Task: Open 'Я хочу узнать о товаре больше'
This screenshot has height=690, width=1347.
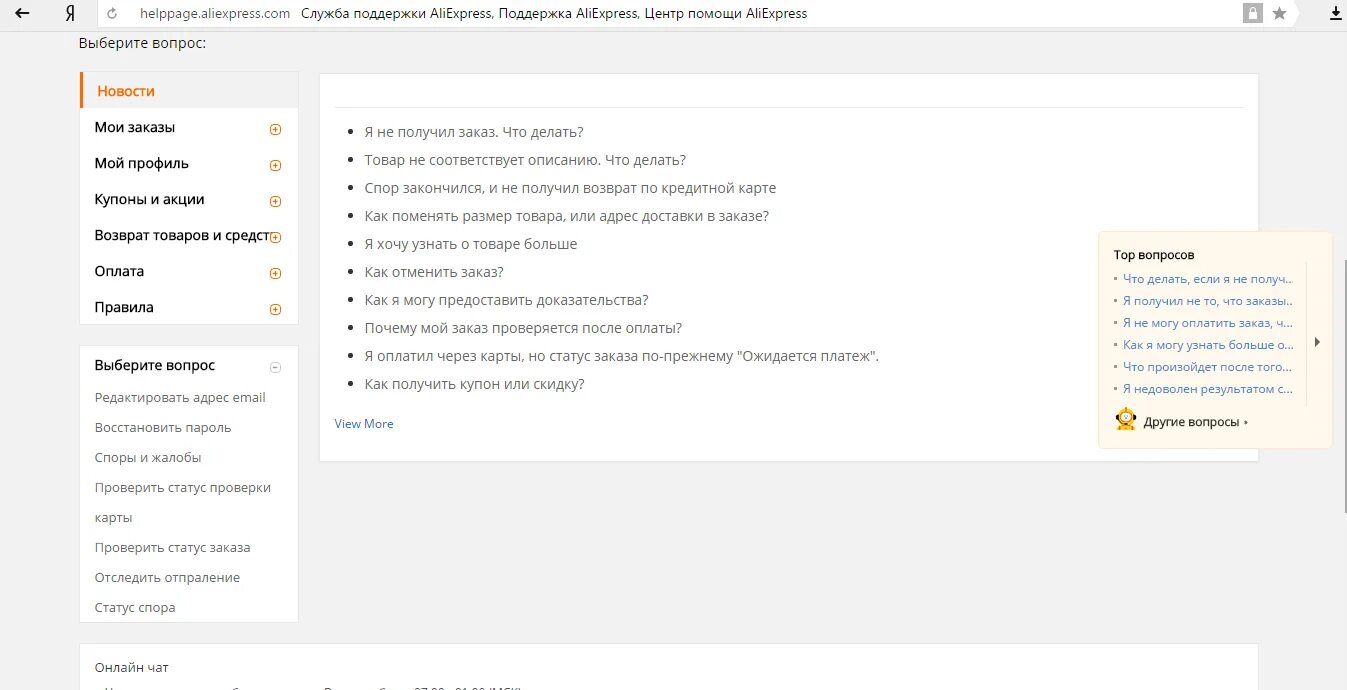Action: tap(471, 244)
